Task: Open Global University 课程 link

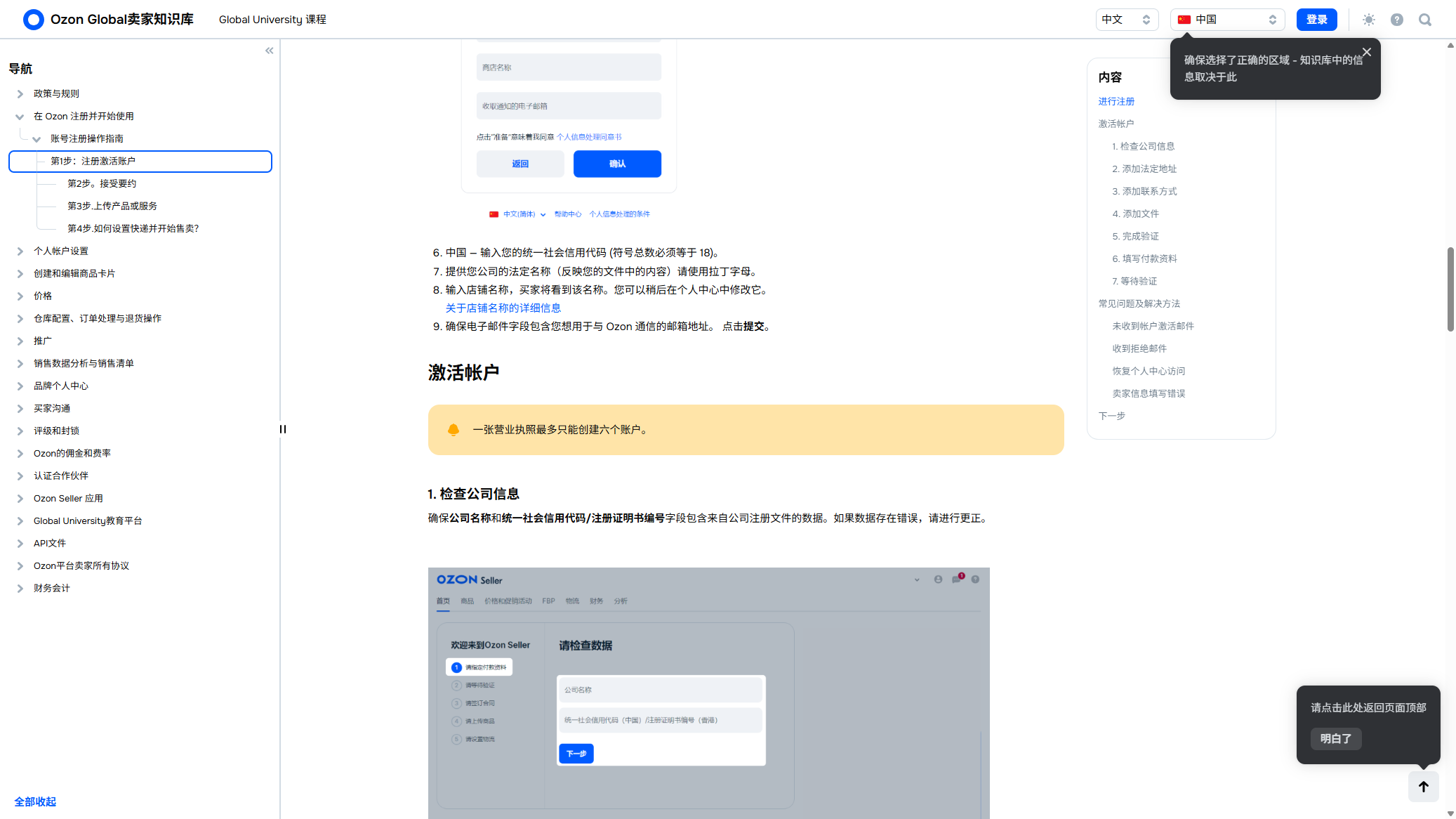Action: point(272,20)
